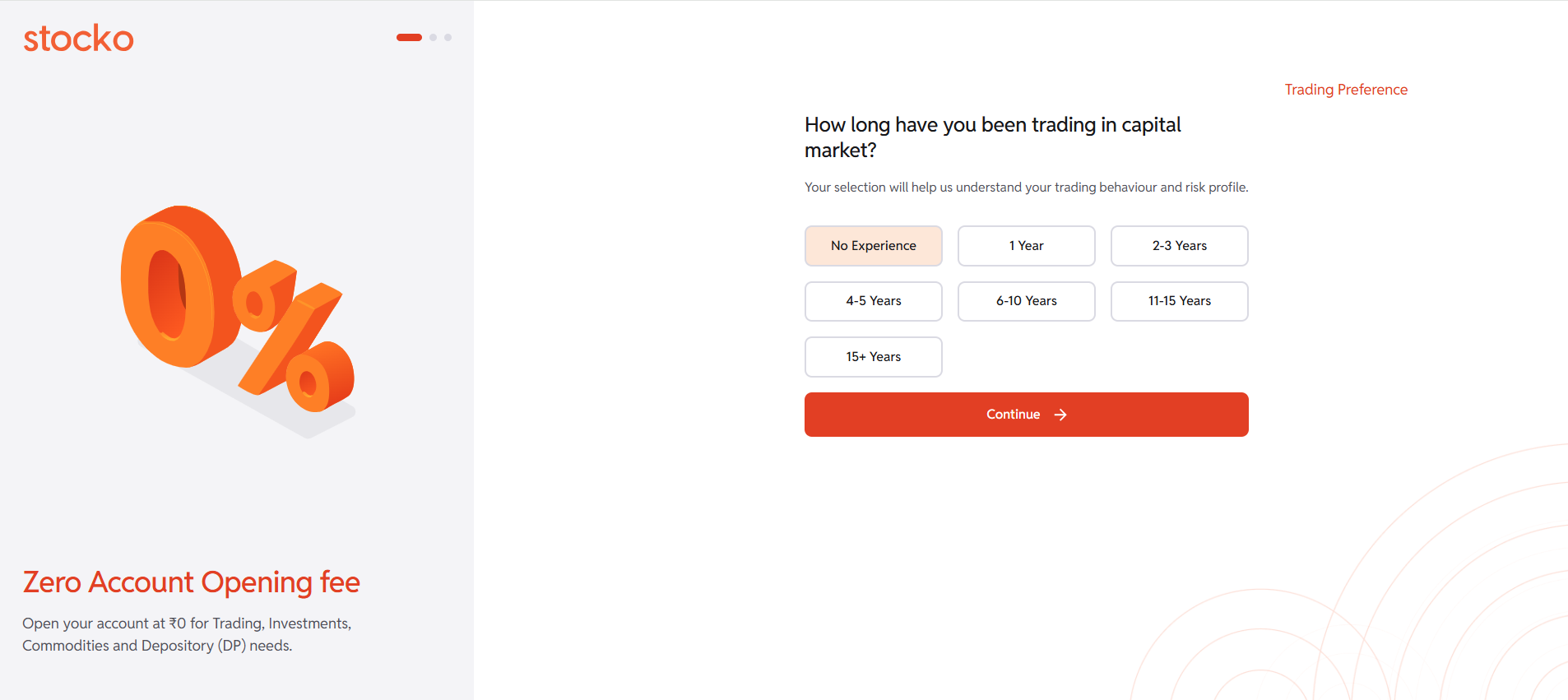Choose the 6-10 Years option

click(x=1026, y=301)
